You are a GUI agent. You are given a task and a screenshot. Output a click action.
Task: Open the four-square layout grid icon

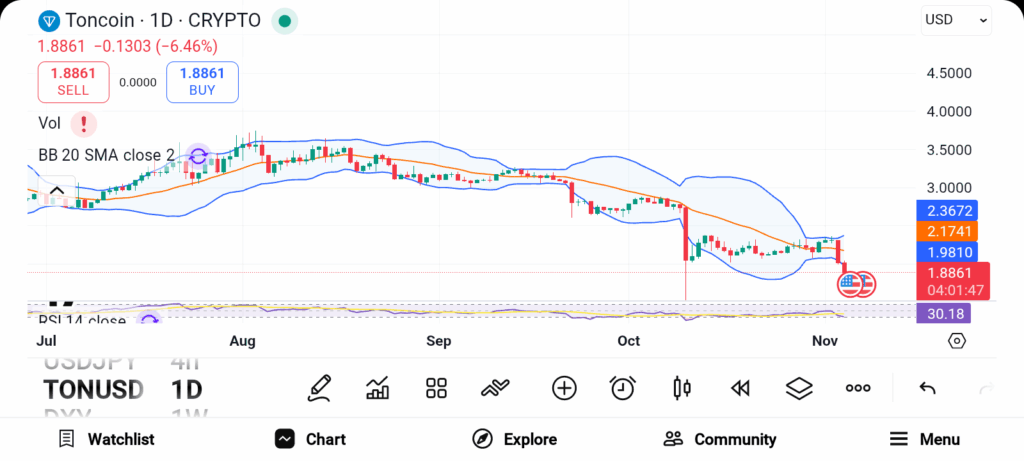436,388
